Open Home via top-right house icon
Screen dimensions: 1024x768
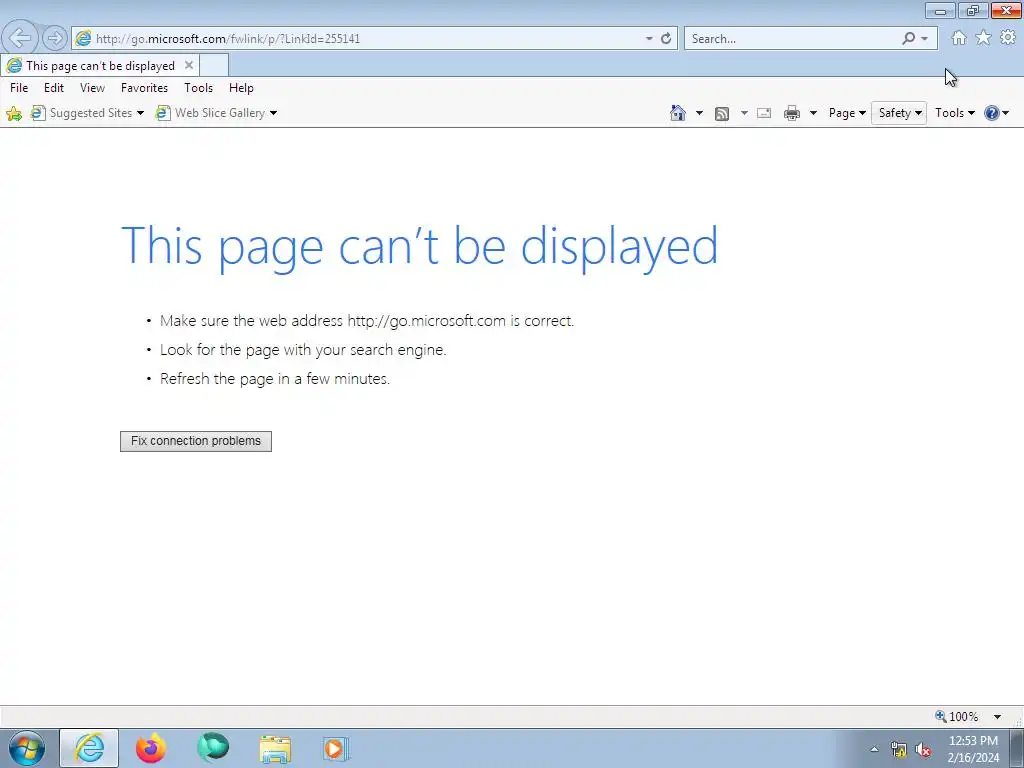[x=959, y=38]
